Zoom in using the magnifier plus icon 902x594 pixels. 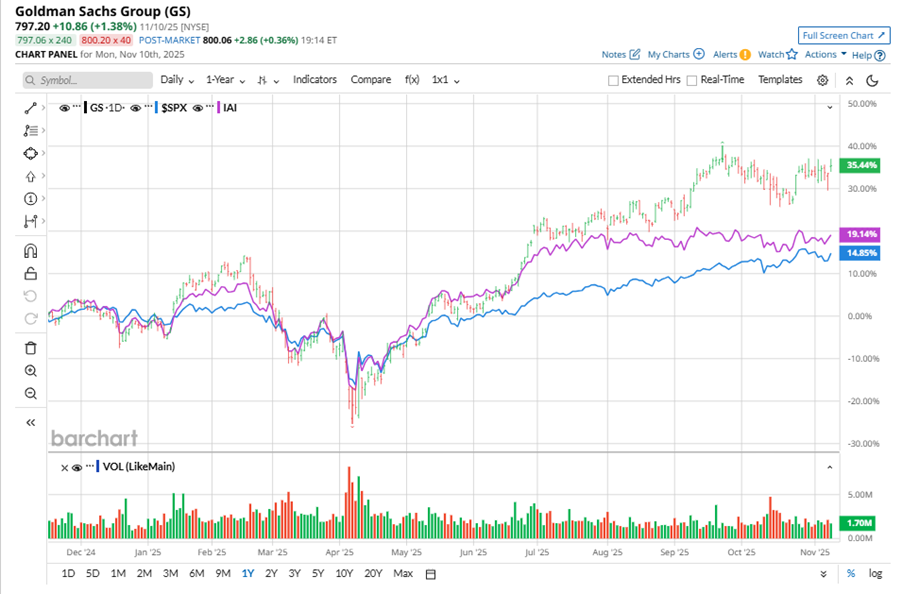pos(30,370)
